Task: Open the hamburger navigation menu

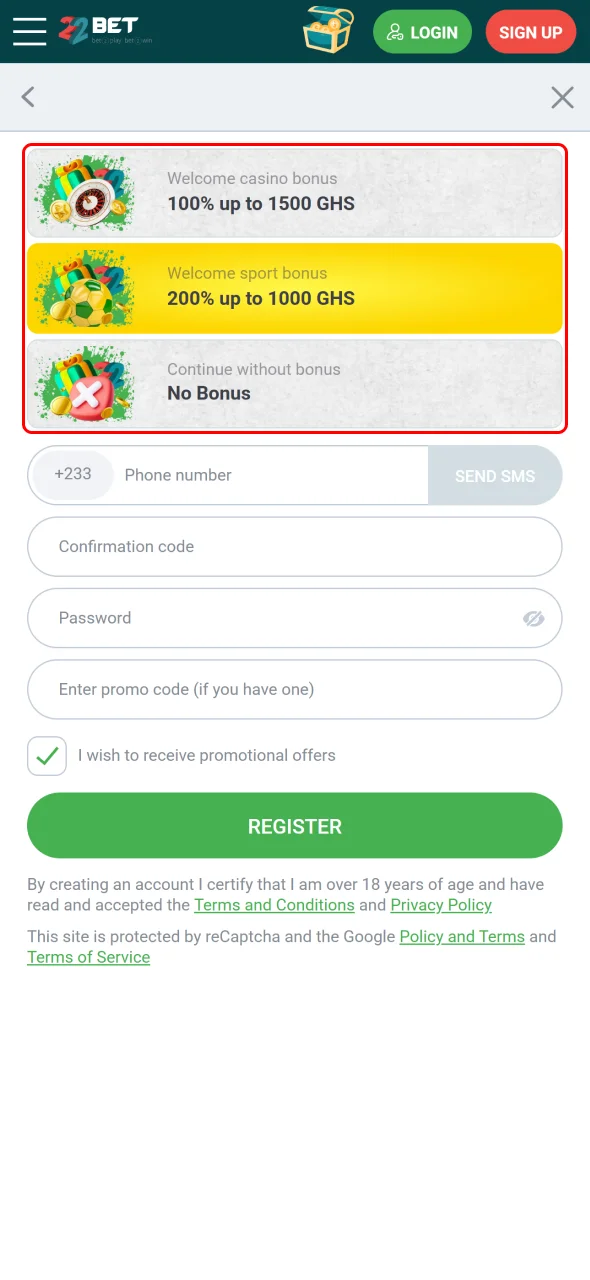Action: [29, 31]
